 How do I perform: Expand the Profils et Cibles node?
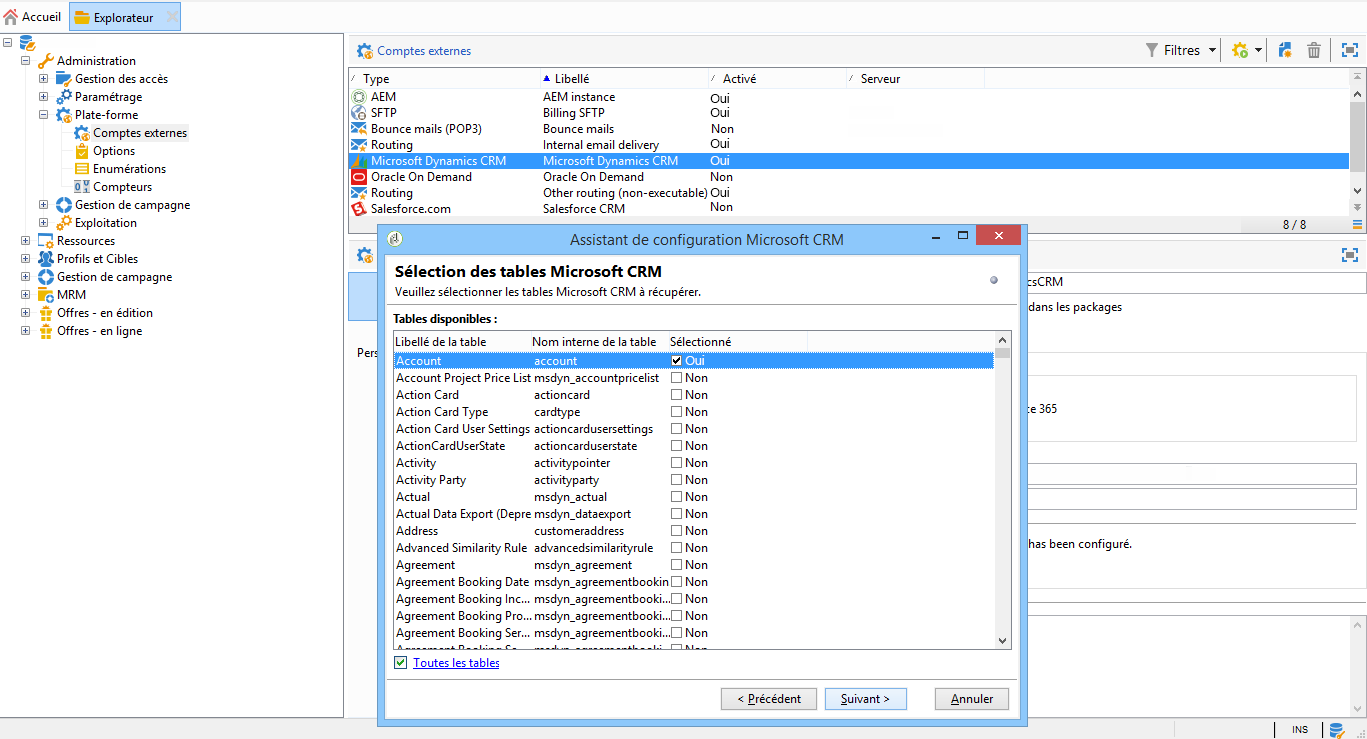tap(26, 259)
